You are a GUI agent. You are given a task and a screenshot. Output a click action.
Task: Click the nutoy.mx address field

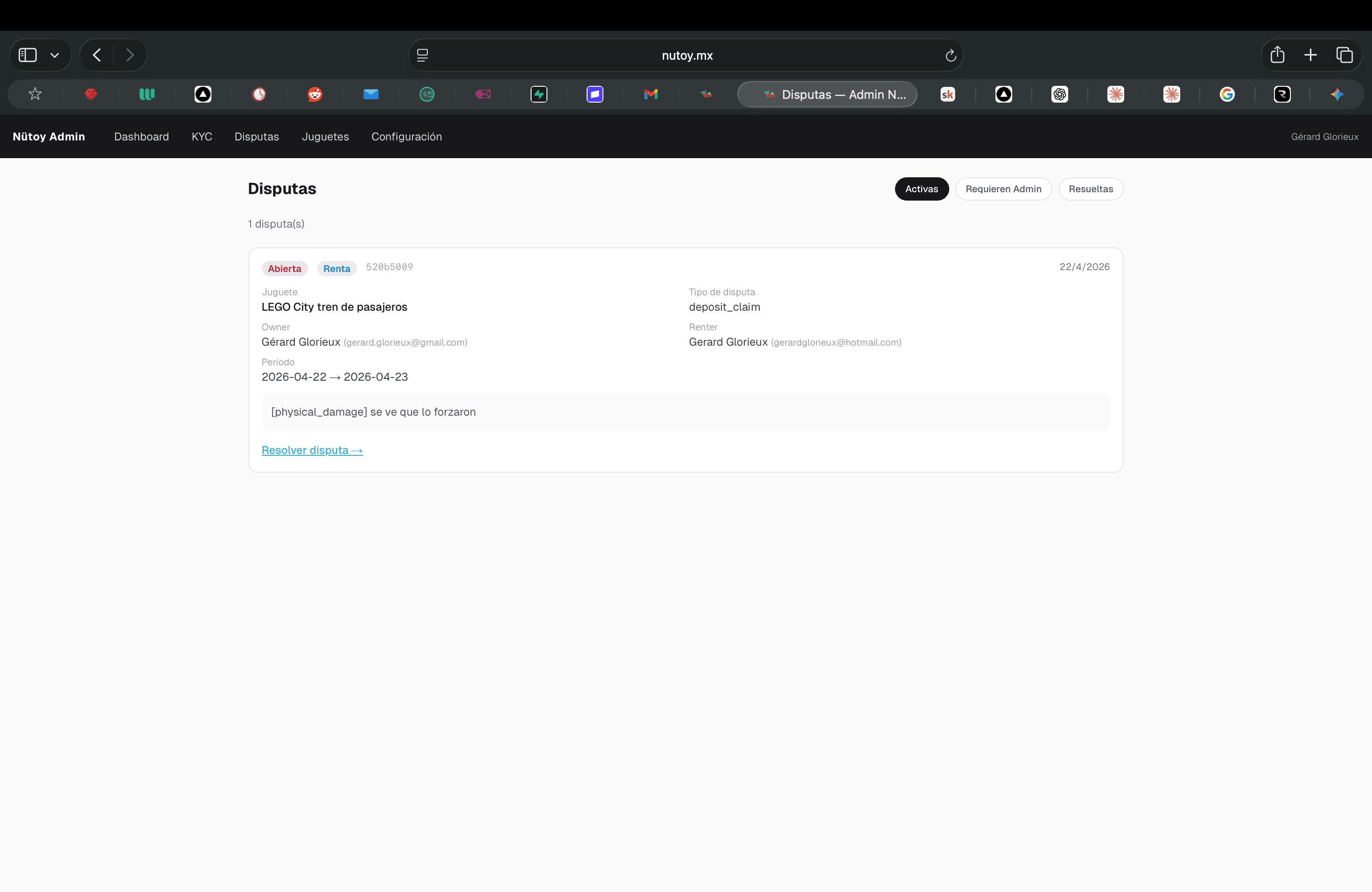tap(686, 56)
